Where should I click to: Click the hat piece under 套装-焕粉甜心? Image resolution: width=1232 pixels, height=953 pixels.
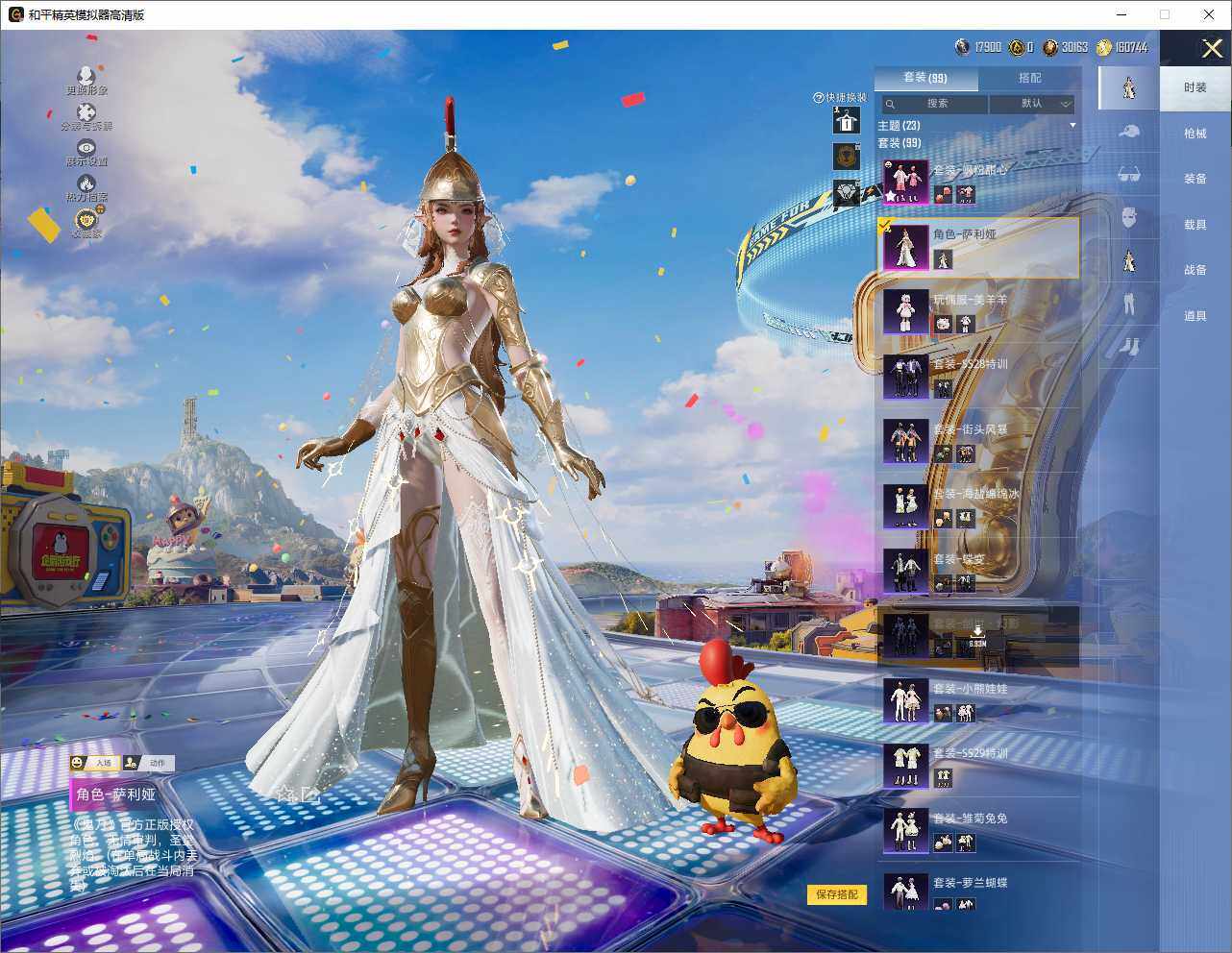click(x=943, y=194)
